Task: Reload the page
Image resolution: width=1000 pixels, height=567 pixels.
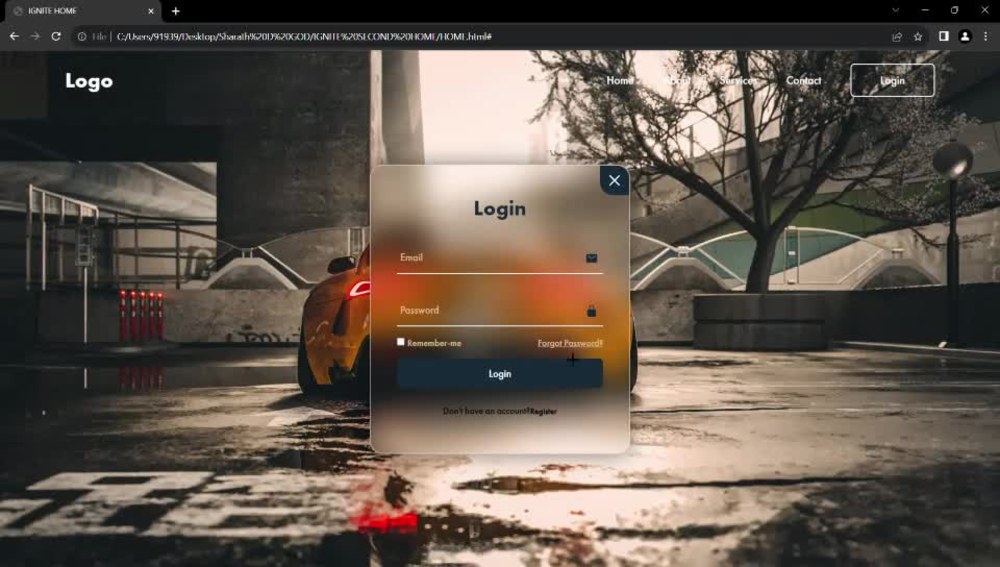Action: [56, 36]
